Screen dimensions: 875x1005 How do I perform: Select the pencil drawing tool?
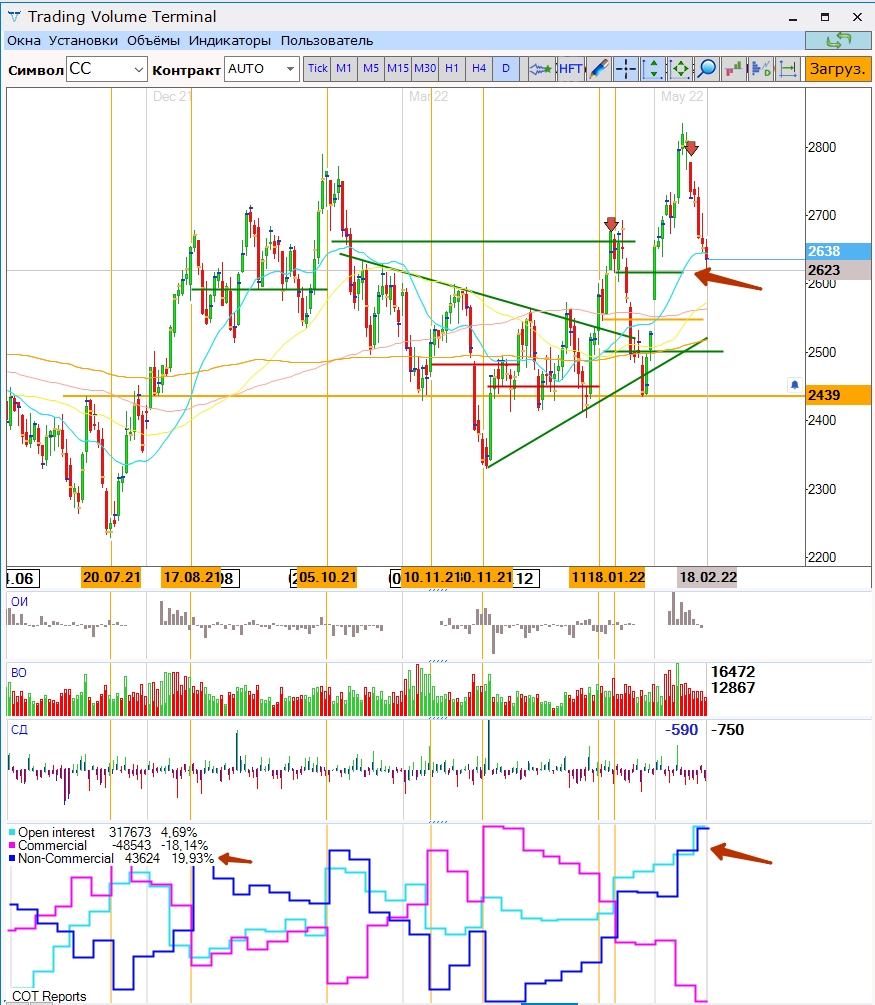click(x=598, y=69)
